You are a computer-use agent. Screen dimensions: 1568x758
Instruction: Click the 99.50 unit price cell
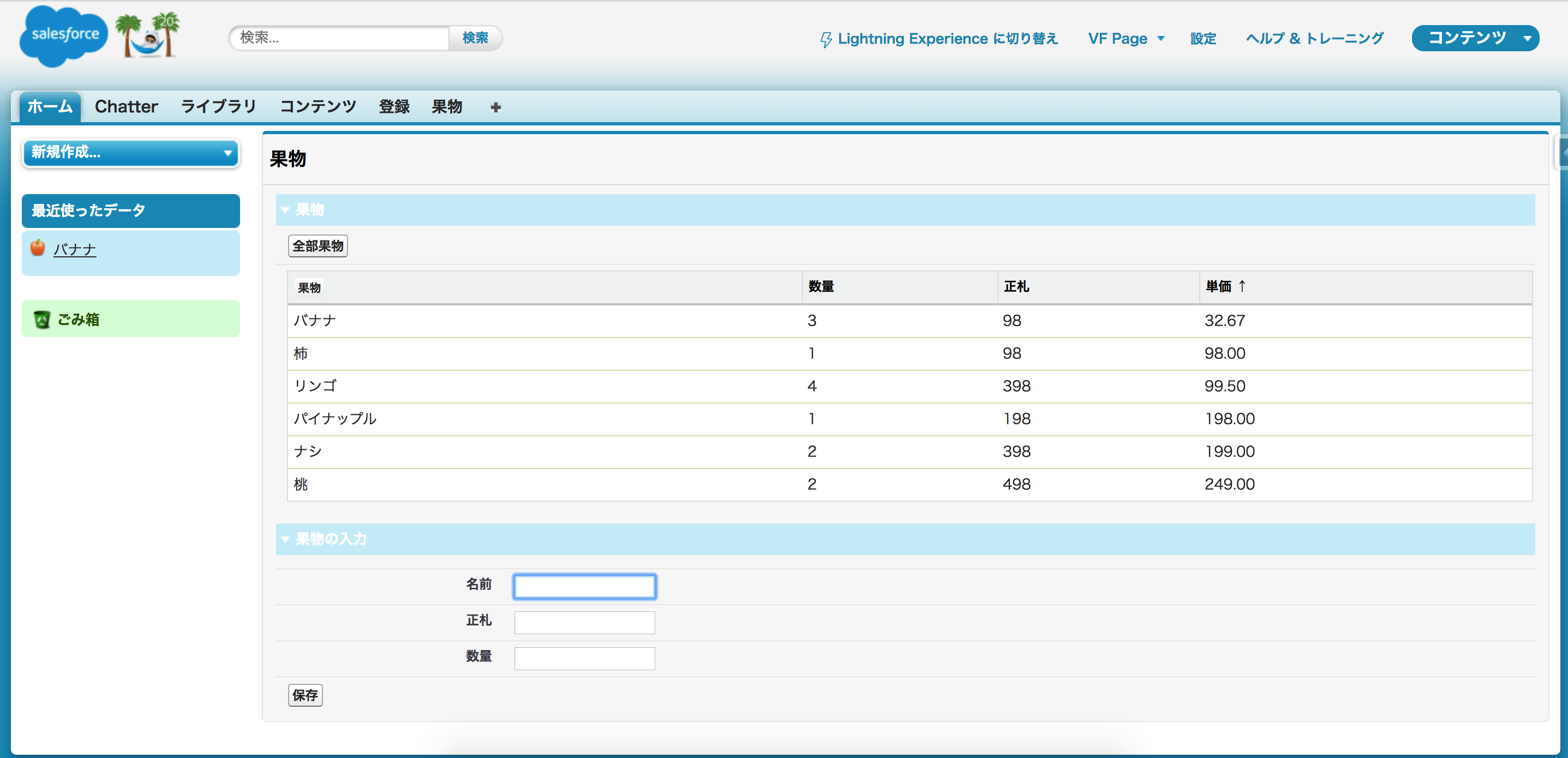coord(1225,386)
